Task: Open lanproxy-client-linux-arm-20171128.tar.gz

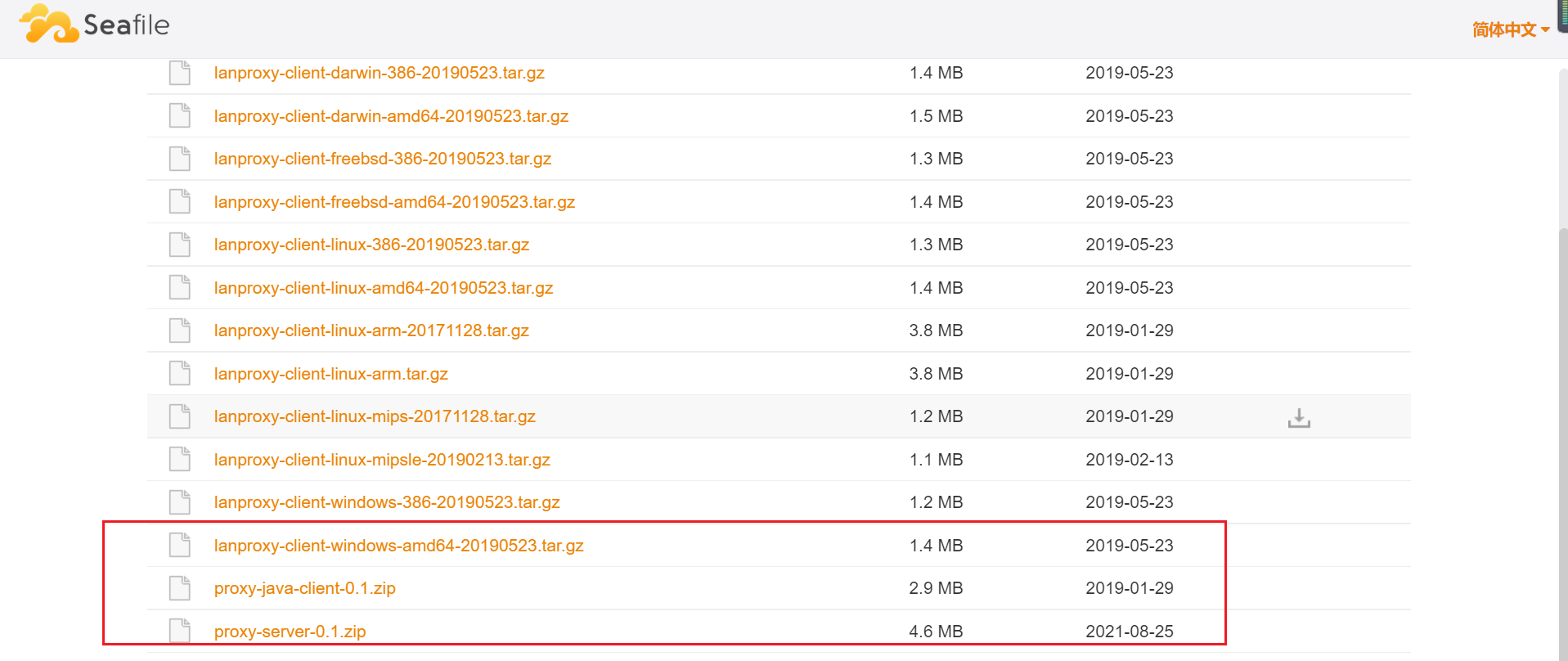Action: (x=371, y=330)
